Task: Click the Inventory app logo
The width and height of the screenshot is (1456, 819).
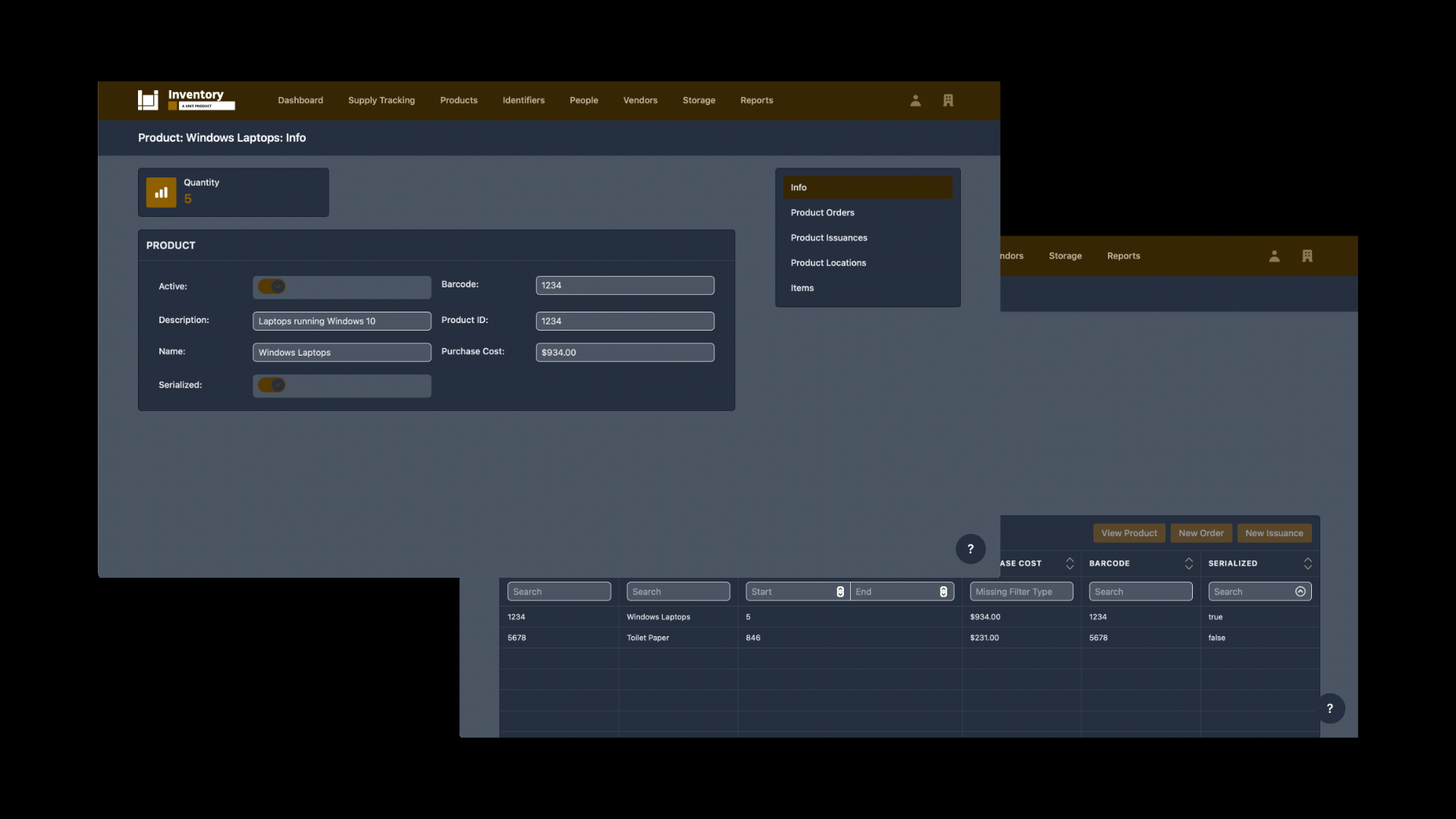Action: tap(149, 99)
